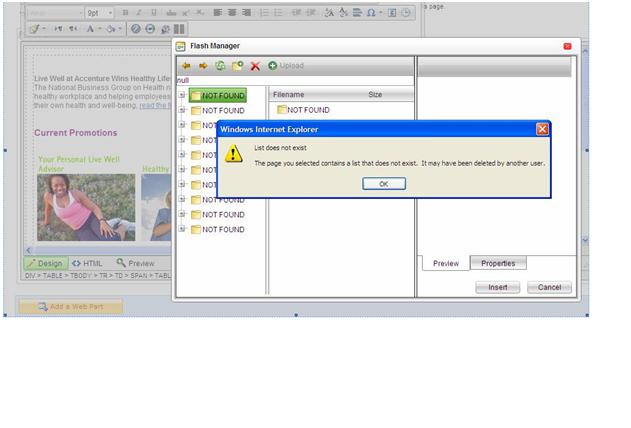Open the Properties tab in Flash Manager
Screen dimensions: 631x428
(x=498, y=263)
